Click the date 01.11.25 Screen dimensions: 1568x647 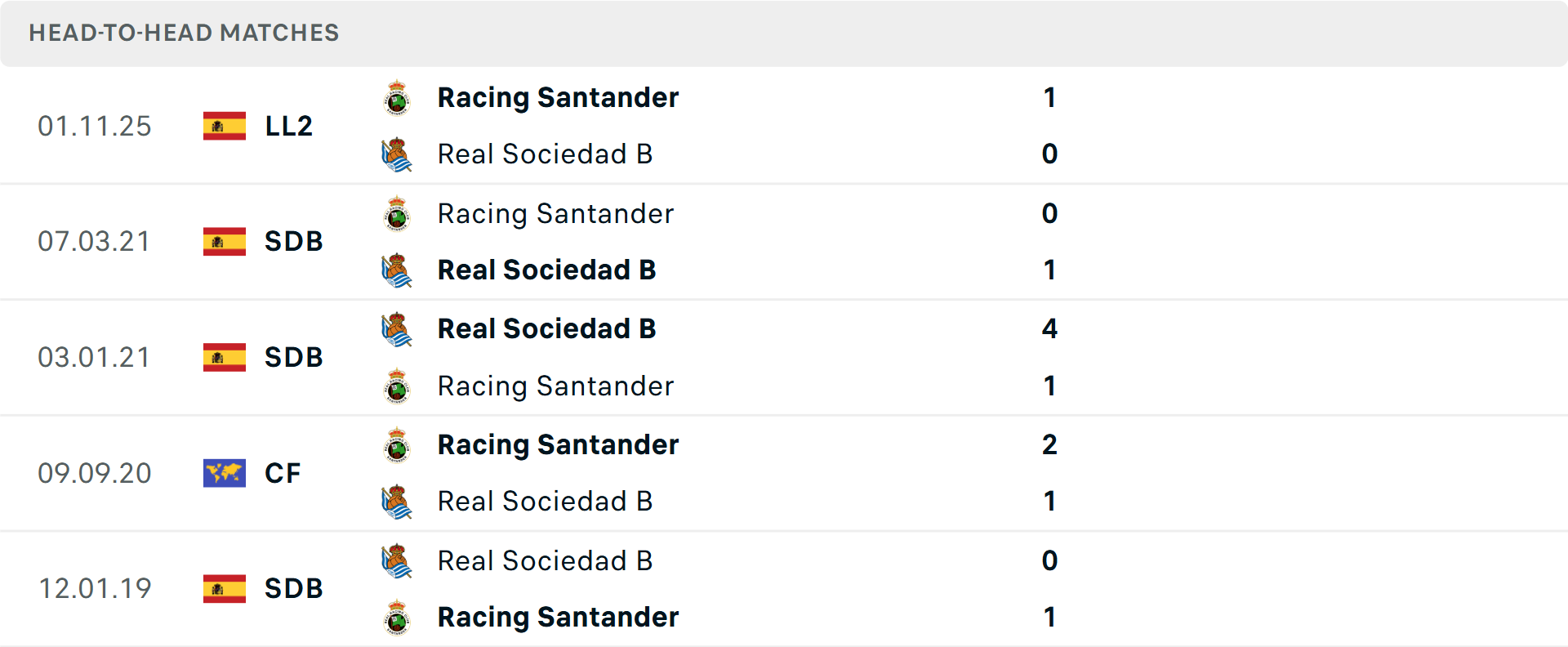[95, 126]
